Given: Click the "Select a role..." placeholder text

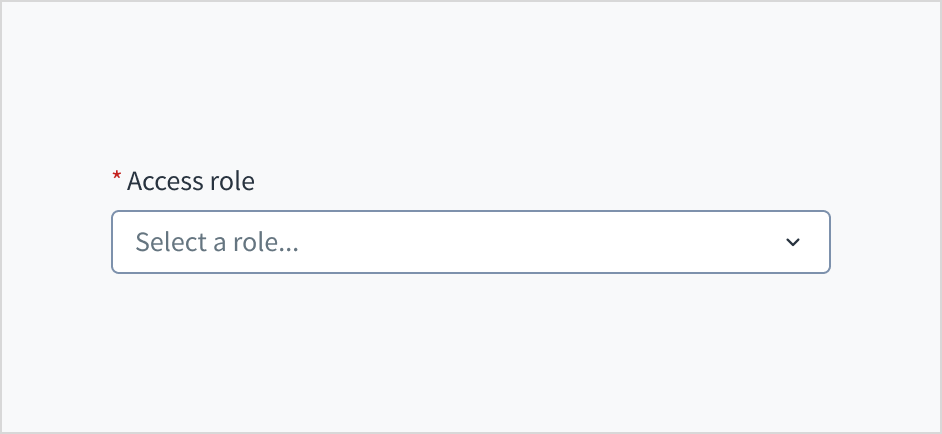Looking at the screenshot, I should (x=217, y=242).
